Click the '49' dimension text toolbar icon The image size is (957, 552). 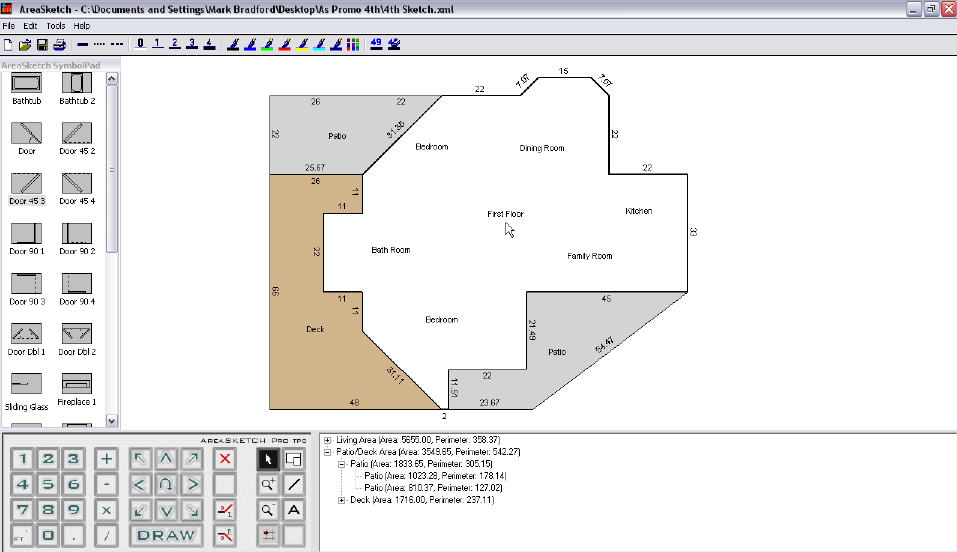(376, 44)
